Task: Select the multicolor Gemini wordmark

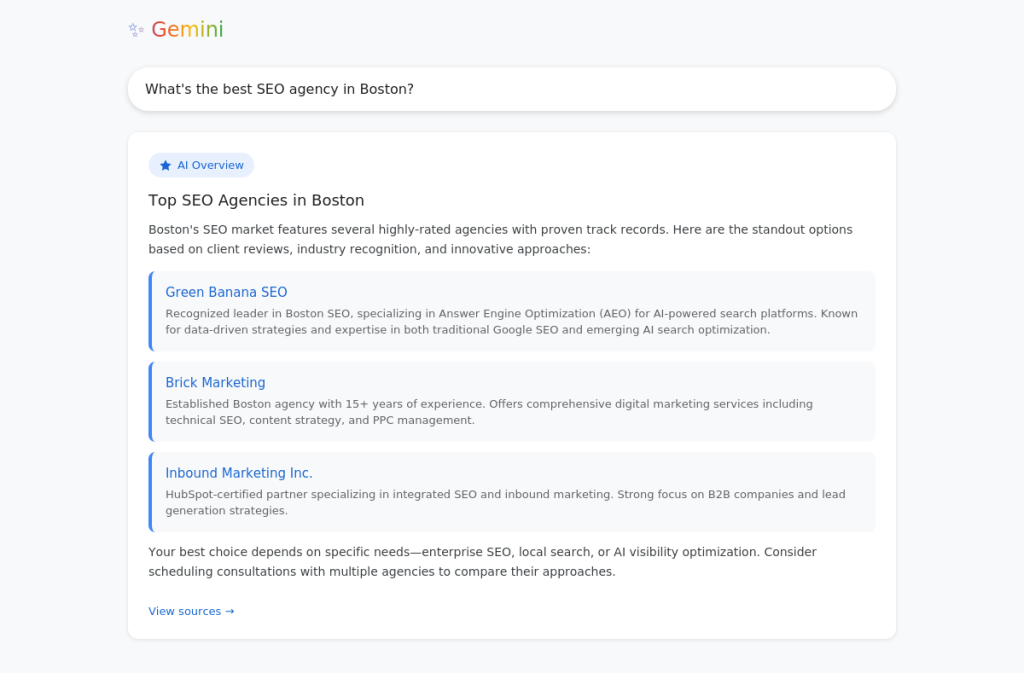Action: (186, 29)
